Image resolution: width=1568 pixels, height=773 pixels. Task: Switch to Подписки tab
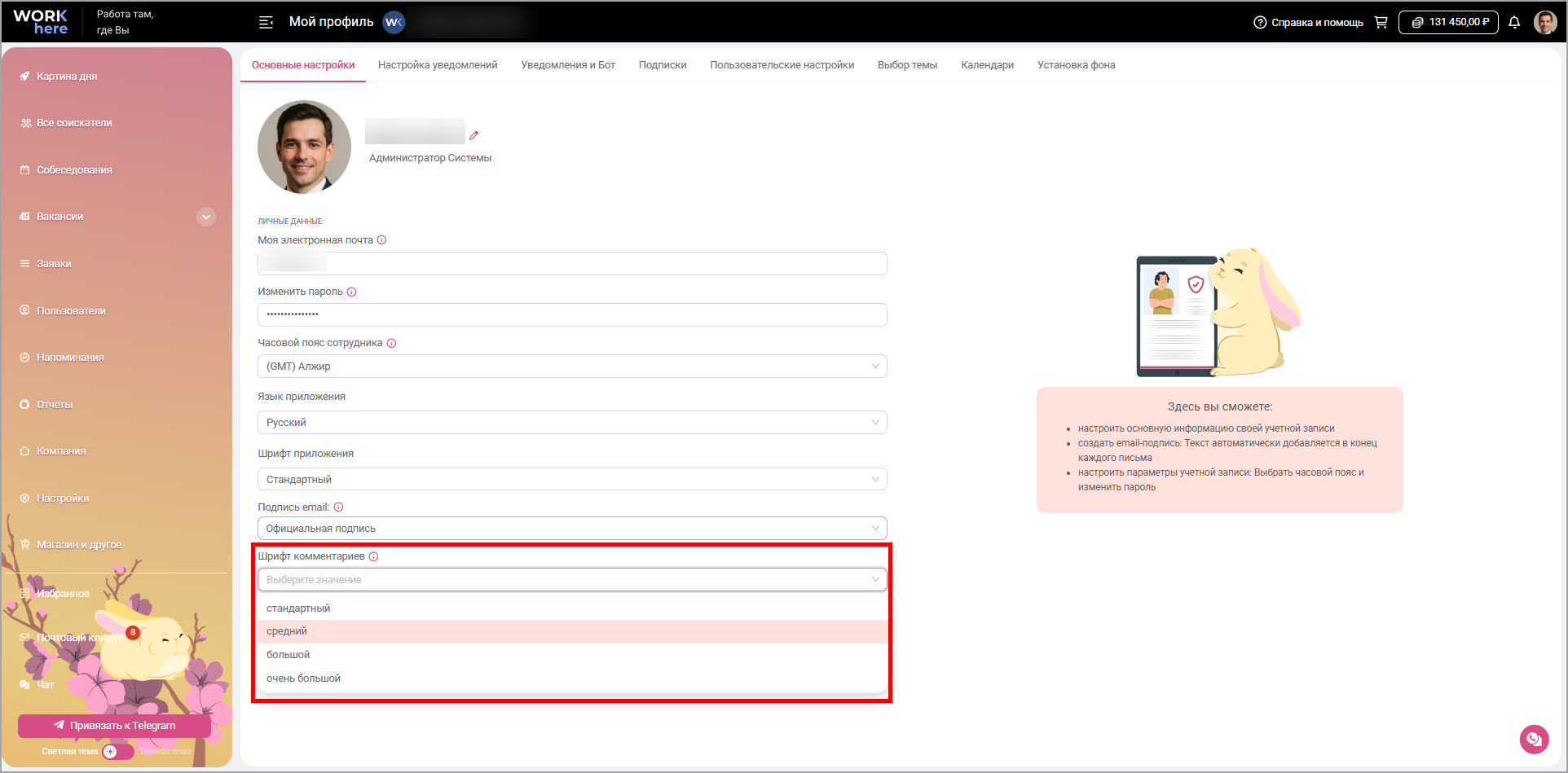click(663, 65)
